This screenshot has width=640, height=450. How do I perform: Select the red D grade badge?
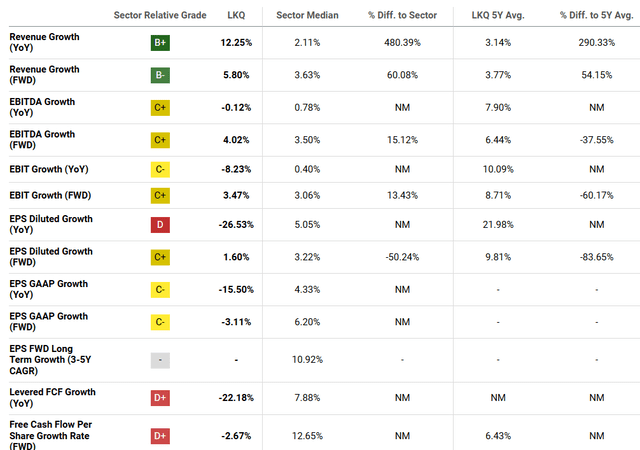[x=160, y=225]
